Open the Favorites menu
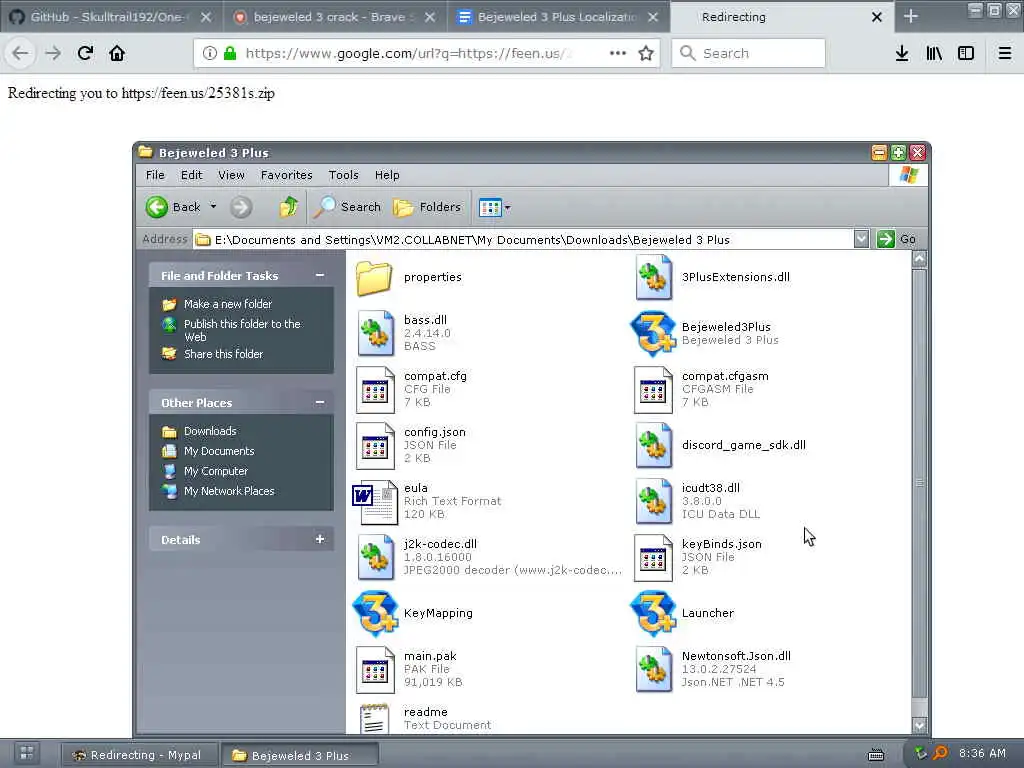Viewport: 1024px width, 768px height. pos(286,175)
